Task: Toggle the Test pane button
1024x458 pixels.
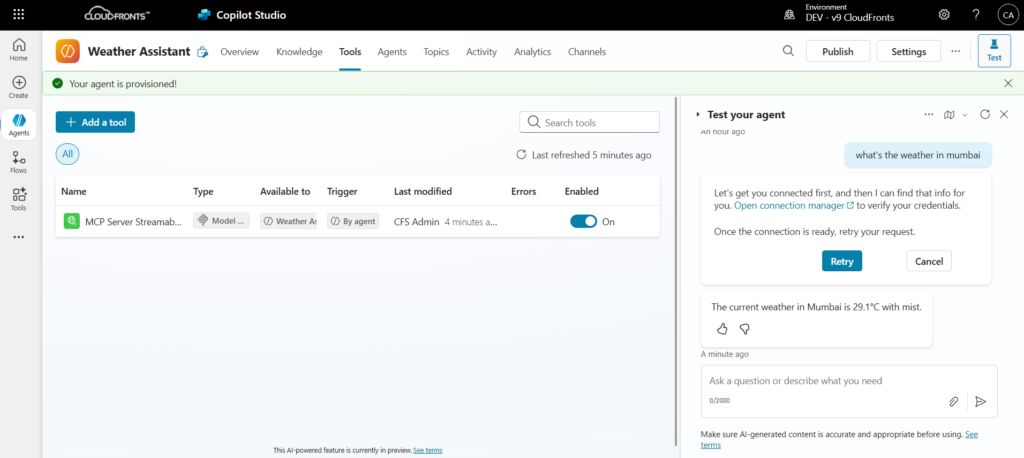Action: pos(994,50)
